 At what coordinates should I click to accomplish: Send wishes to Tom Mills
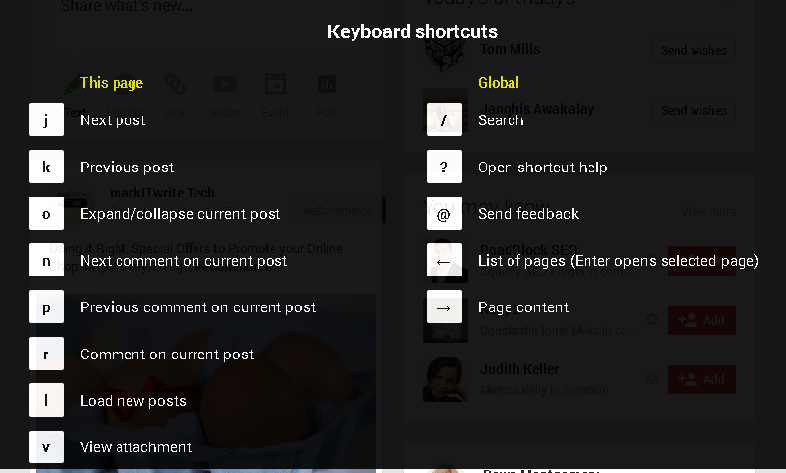[x=694, y=50]
